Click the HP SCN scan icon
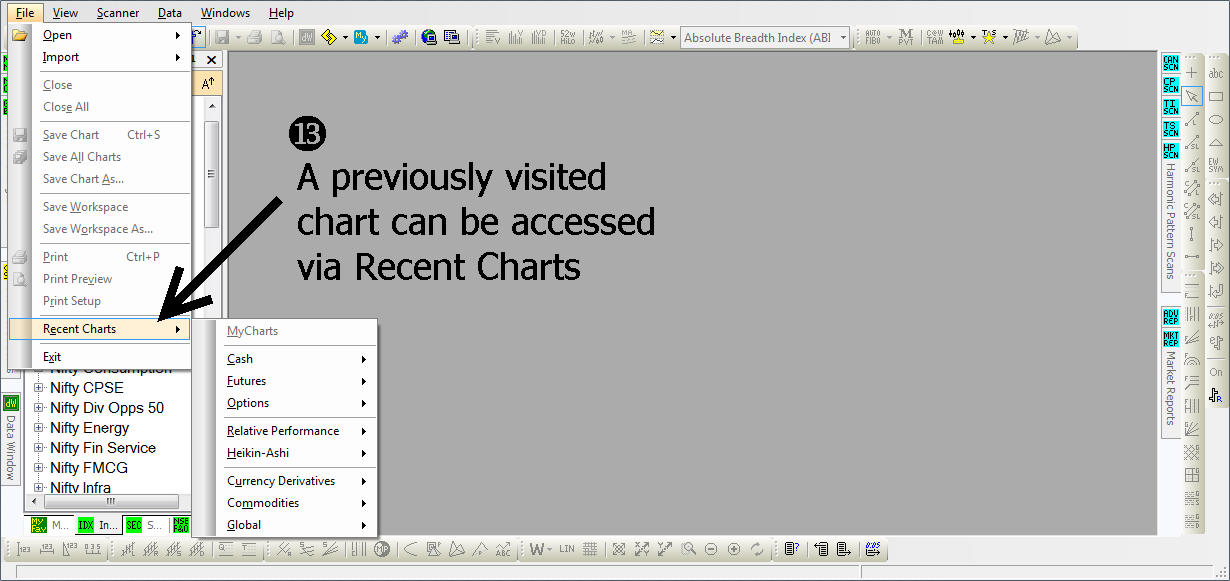1230x581 pixels. 1171,151
